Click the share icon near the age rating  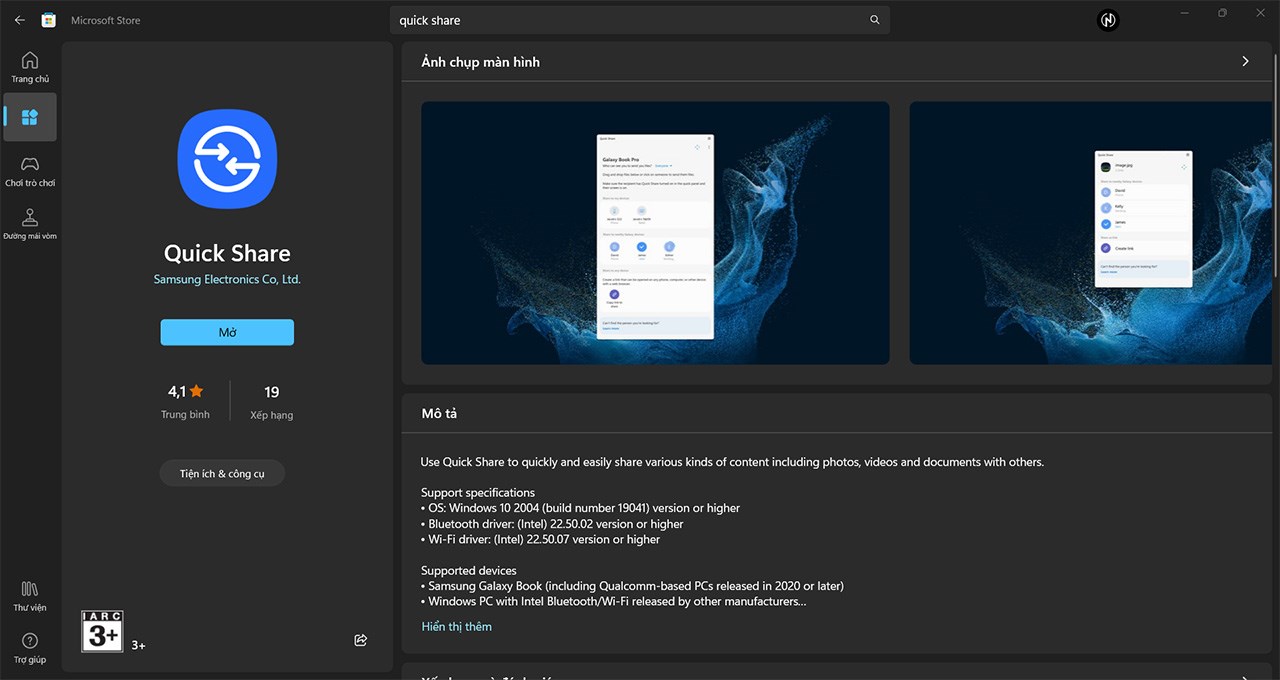360,640
